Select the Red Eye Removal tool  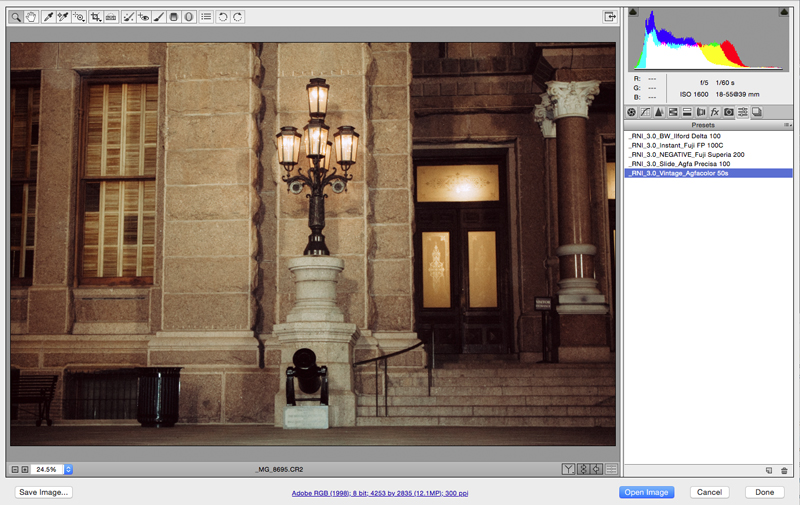(143, 17)
